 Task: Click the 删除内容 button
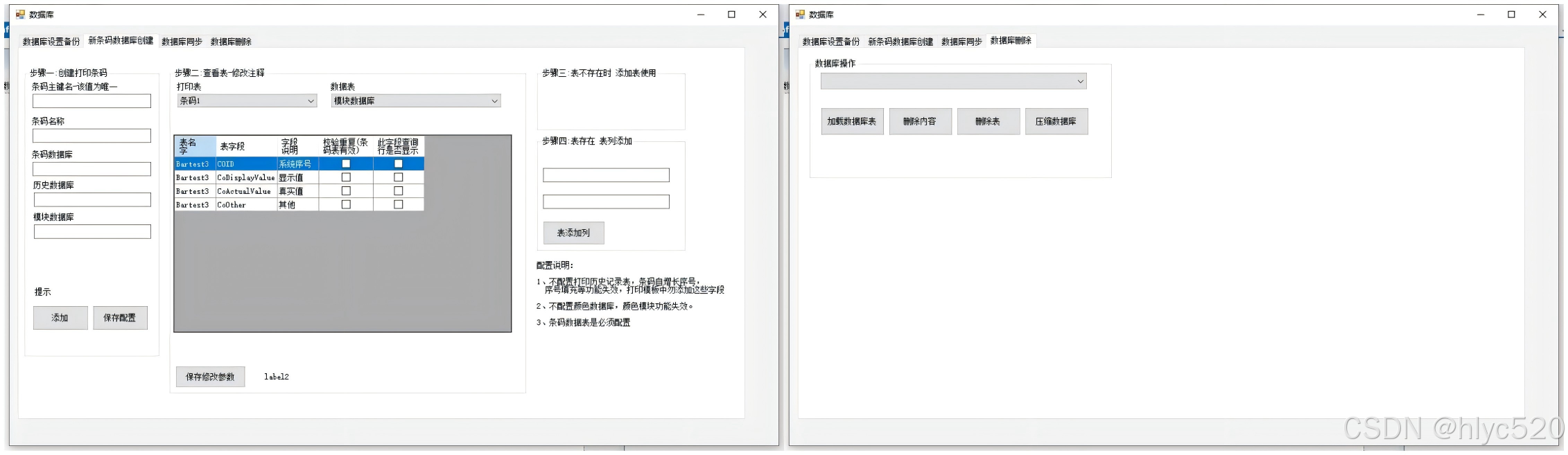point(920,121)
